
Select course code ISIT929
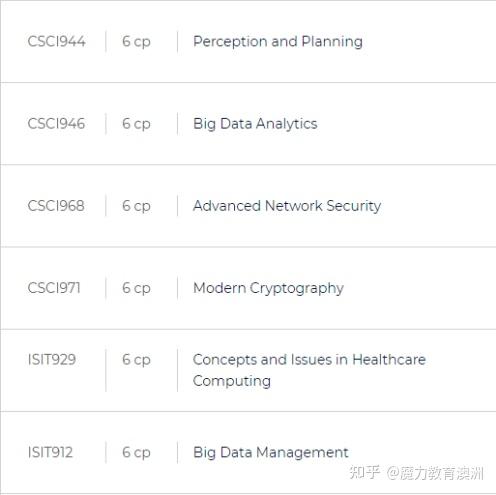click(52, 360)
